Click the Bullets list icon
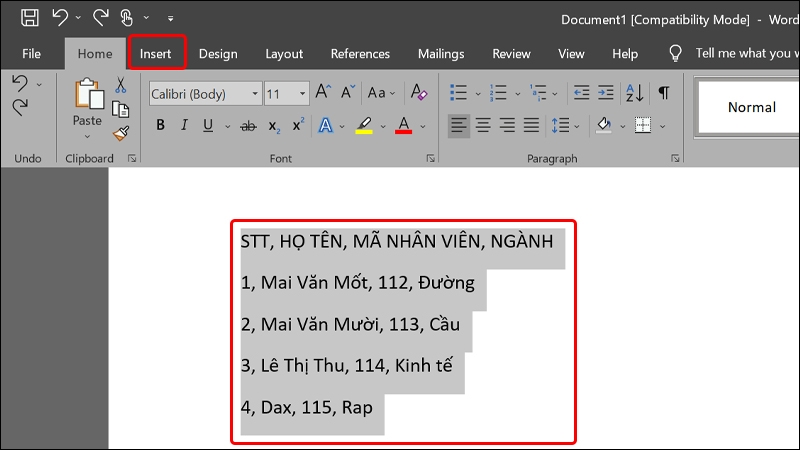800x450 pixels. (459, 93)
